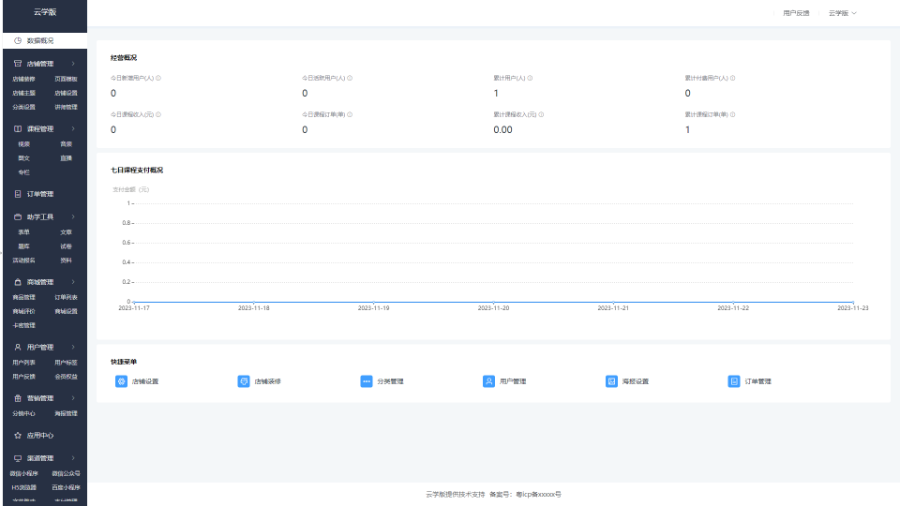This screenshot has width=900, height=506.
Task: Open 用户列表 in the sidebar
Action: (x=24, y=363)
